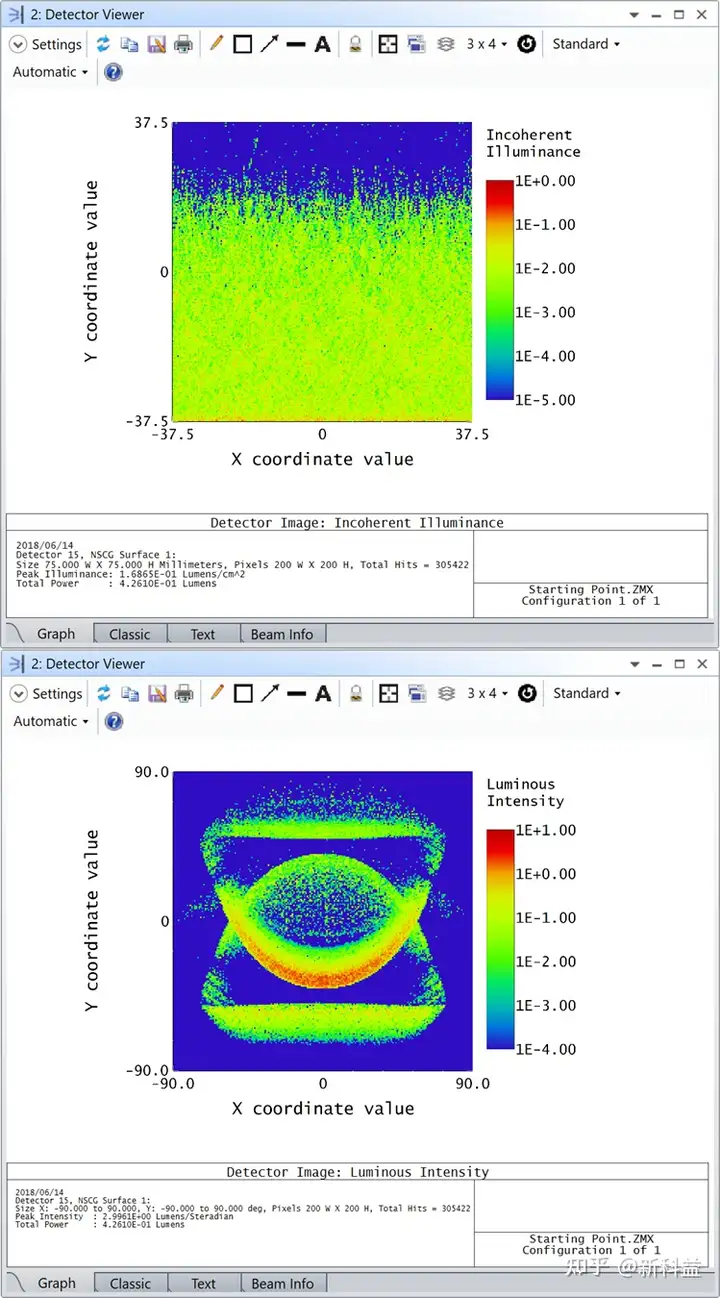Click the window overlay icon in Luminous Intensity viewer

416,693
